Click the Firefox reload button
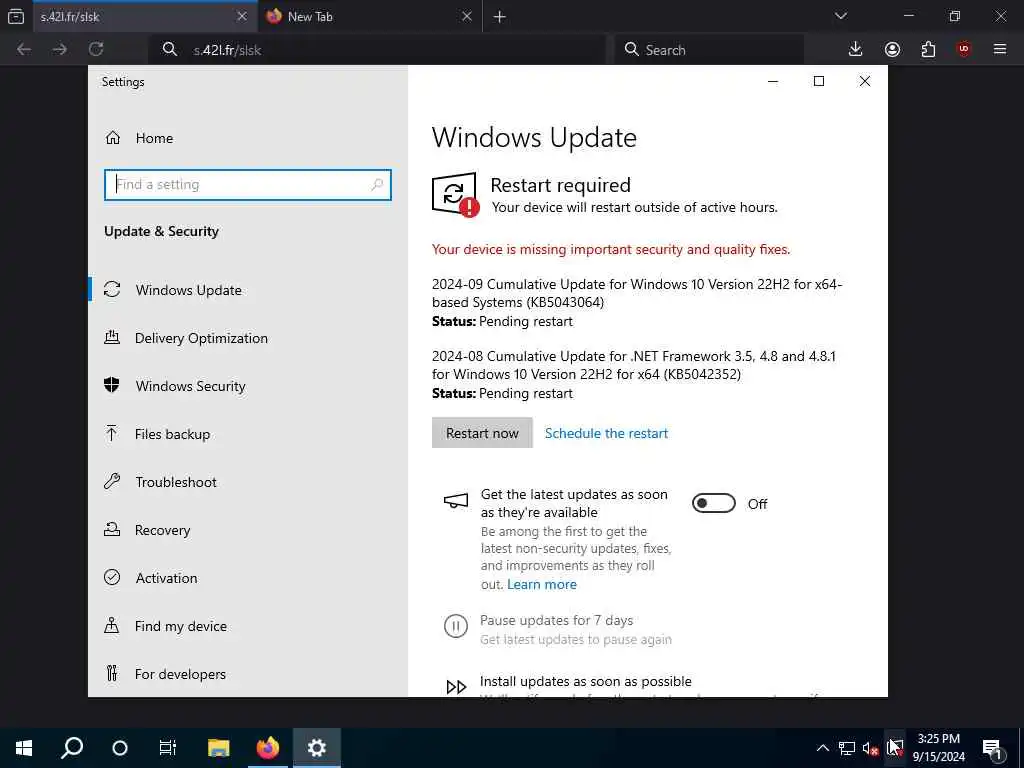This screenshot has height=768, width=1024. (96, 49)
